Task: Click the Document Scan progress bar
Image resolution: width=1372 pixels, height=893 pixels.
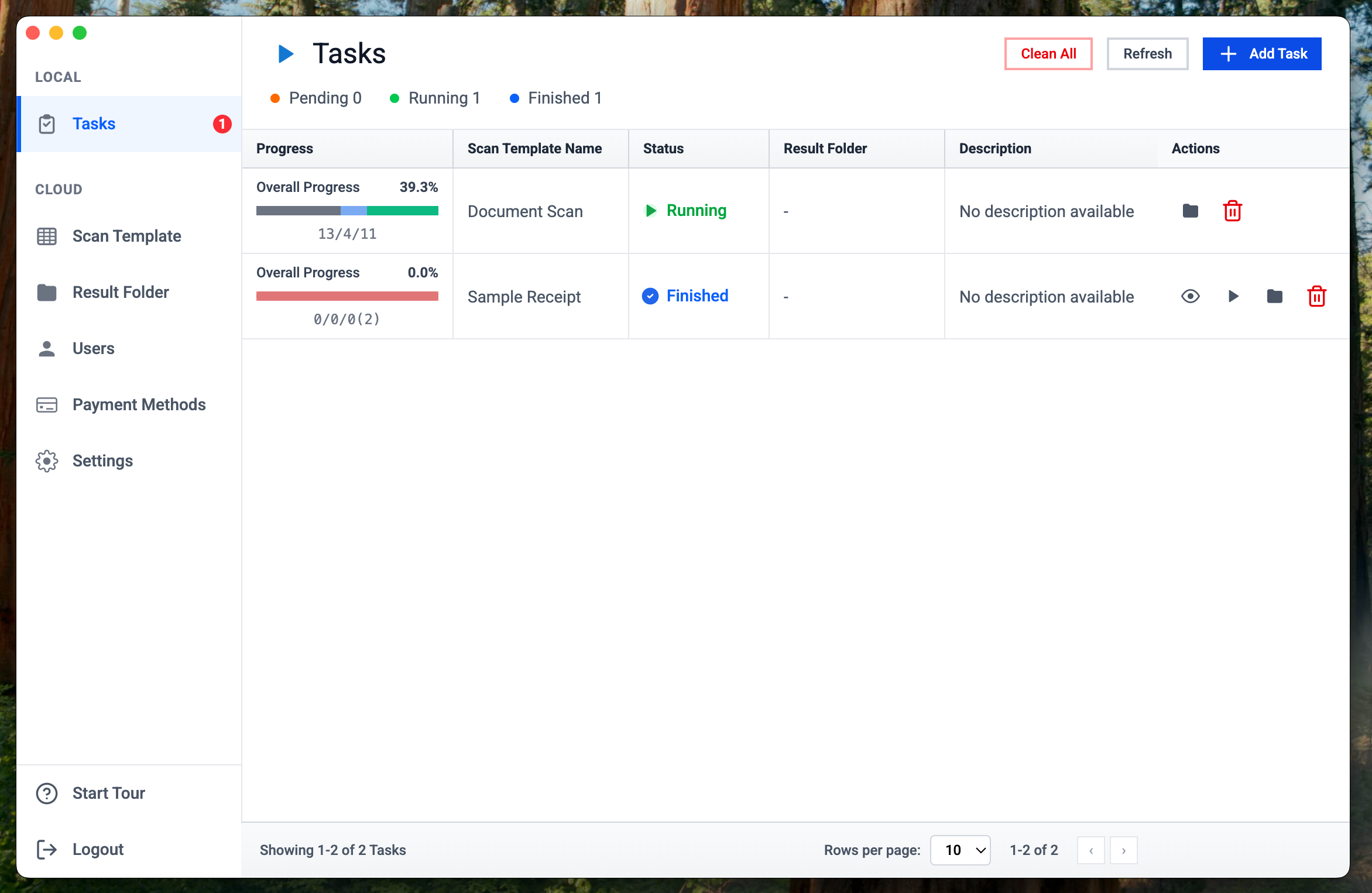Action: point(347,211)
